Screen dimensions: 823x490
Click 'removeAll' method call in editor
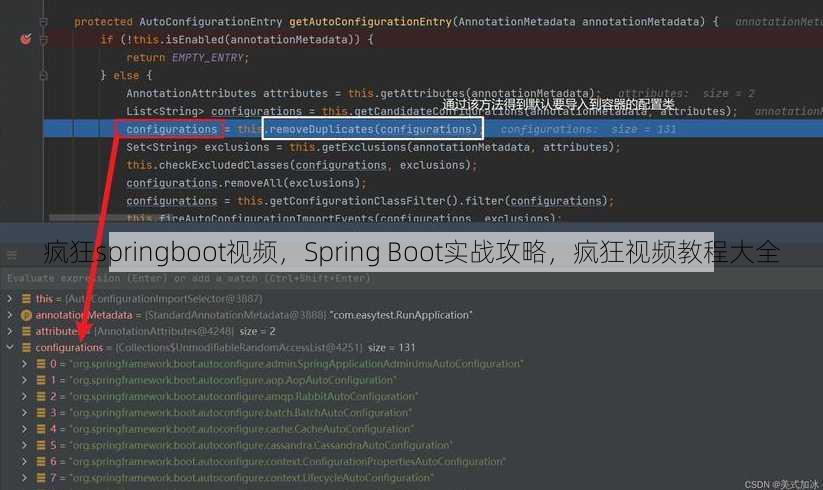[254, 183]
